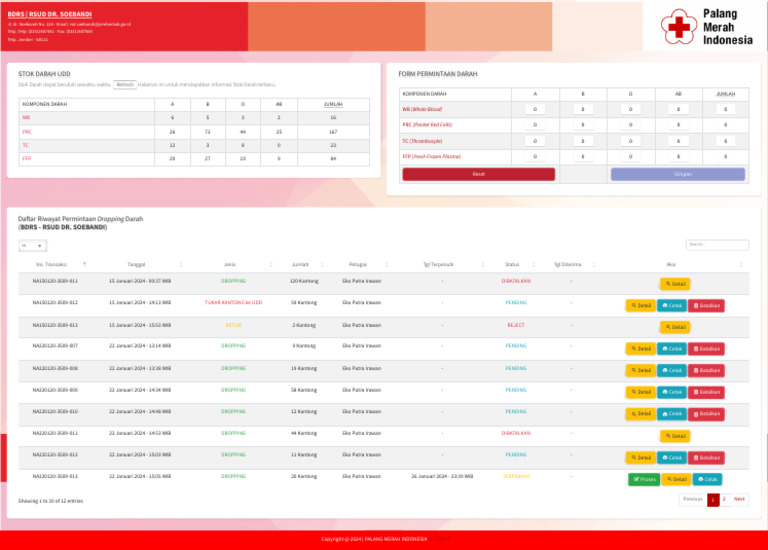
Task: Go to the Next page
Action: pos(739,500)
